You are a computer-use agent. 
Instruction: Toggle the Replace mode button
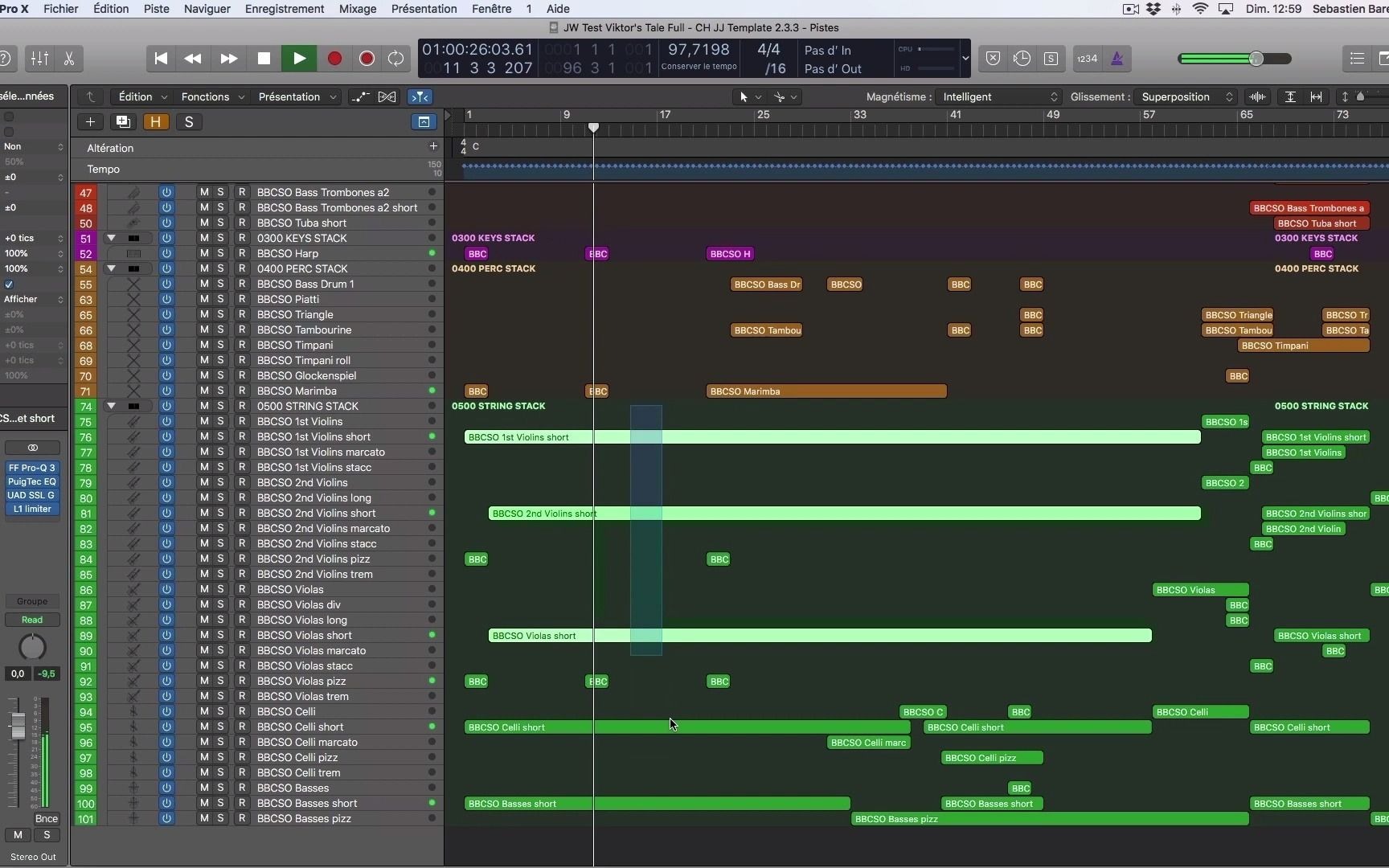993,59
